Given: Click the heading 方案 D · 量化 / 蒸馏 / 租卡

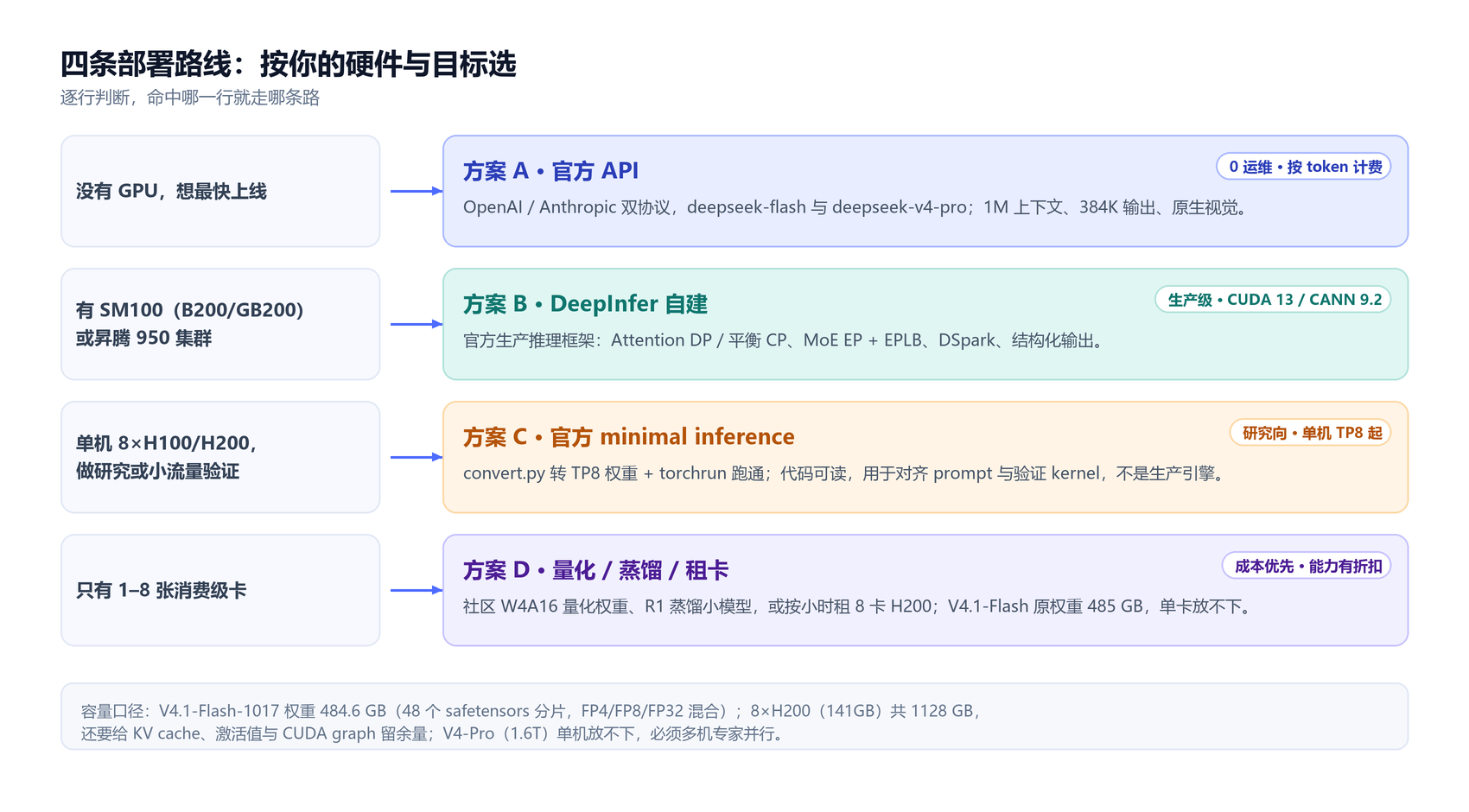Looking at the screenshot, I should (x=595, y=570).
